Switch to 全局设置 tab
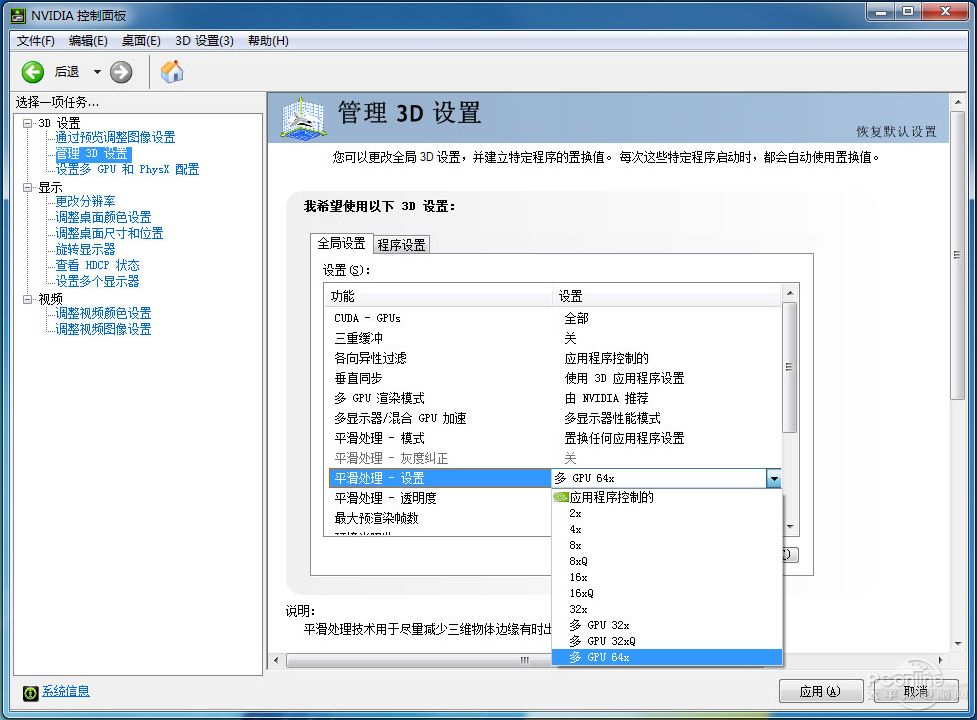This screenshot has width=977, height=720. coord(341,244)
